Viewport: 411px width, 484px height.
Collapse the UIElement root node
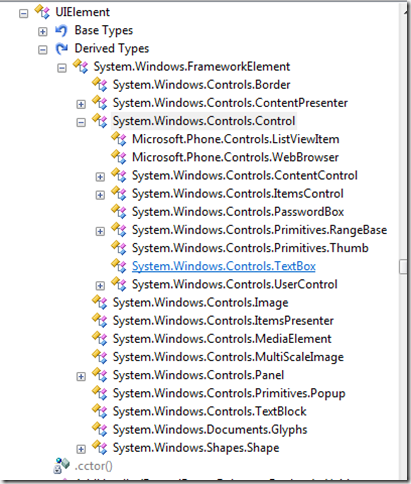(x=24, y=14)
